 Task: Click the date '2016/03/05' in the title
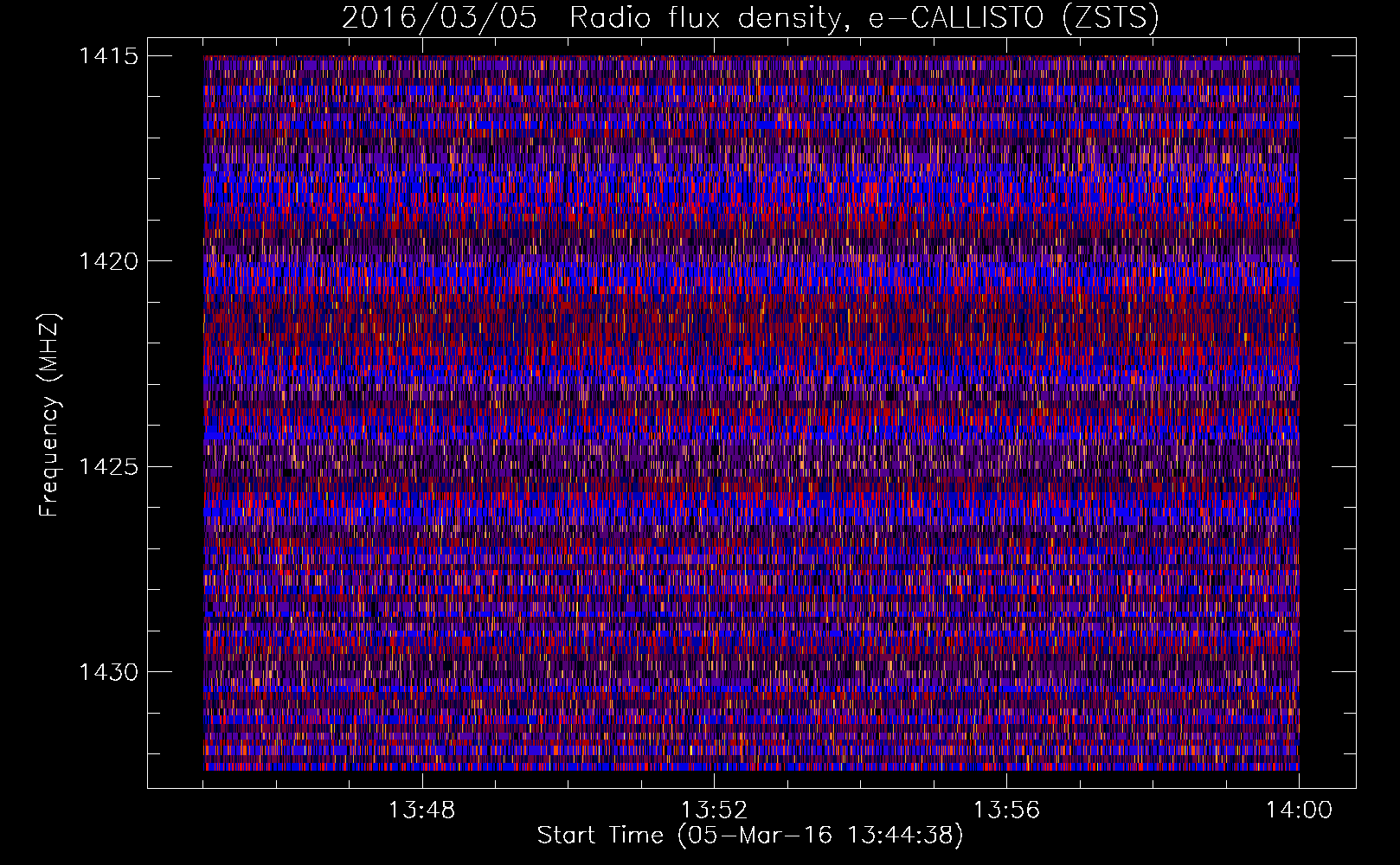[440, 18]
